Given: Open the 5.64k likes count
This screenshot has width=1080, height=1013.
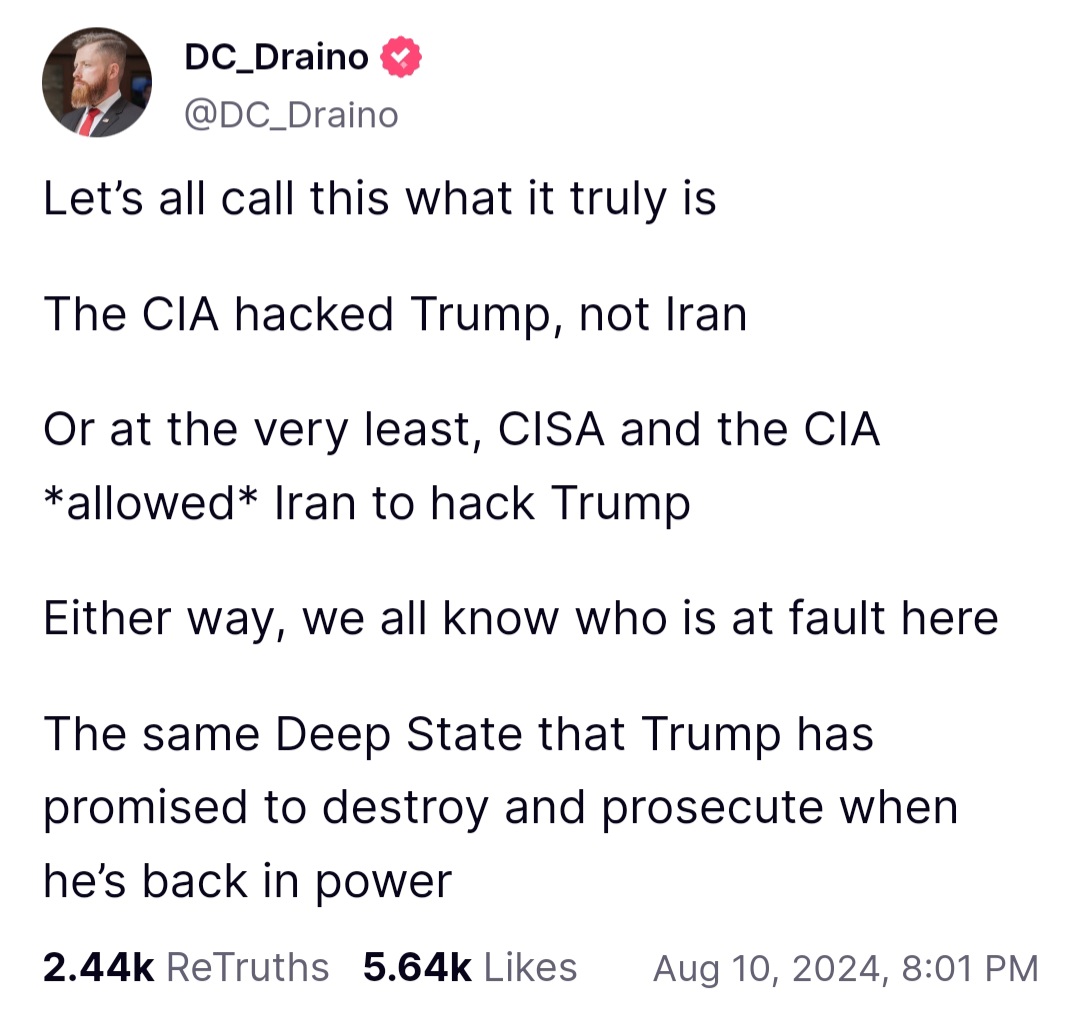Looking at the screenshot, I should pos(417,968).
